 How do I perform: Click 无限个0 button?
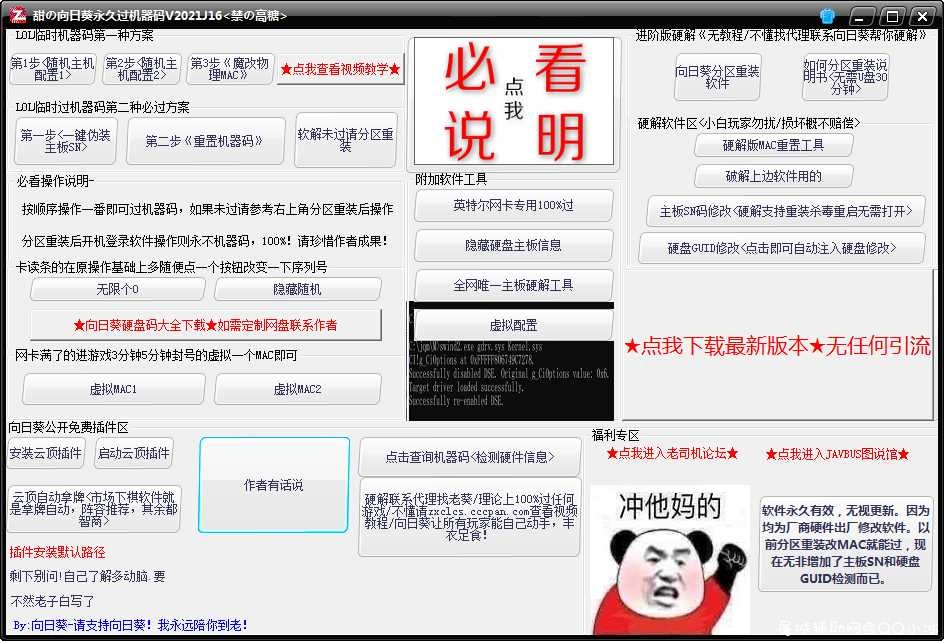click(x=117, y=290)
